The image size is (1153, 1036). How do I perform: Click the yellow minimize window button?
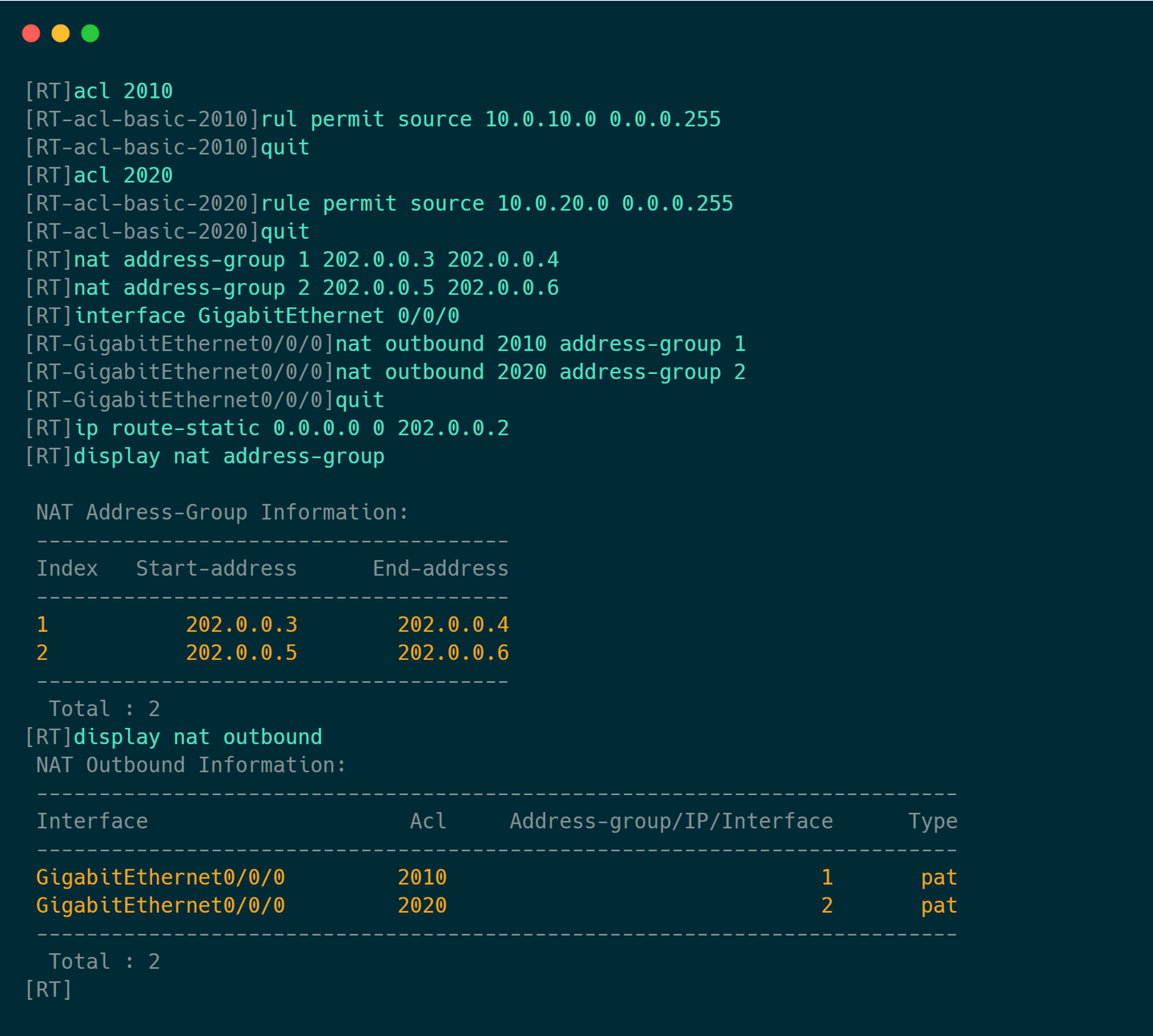pos(61,33)
